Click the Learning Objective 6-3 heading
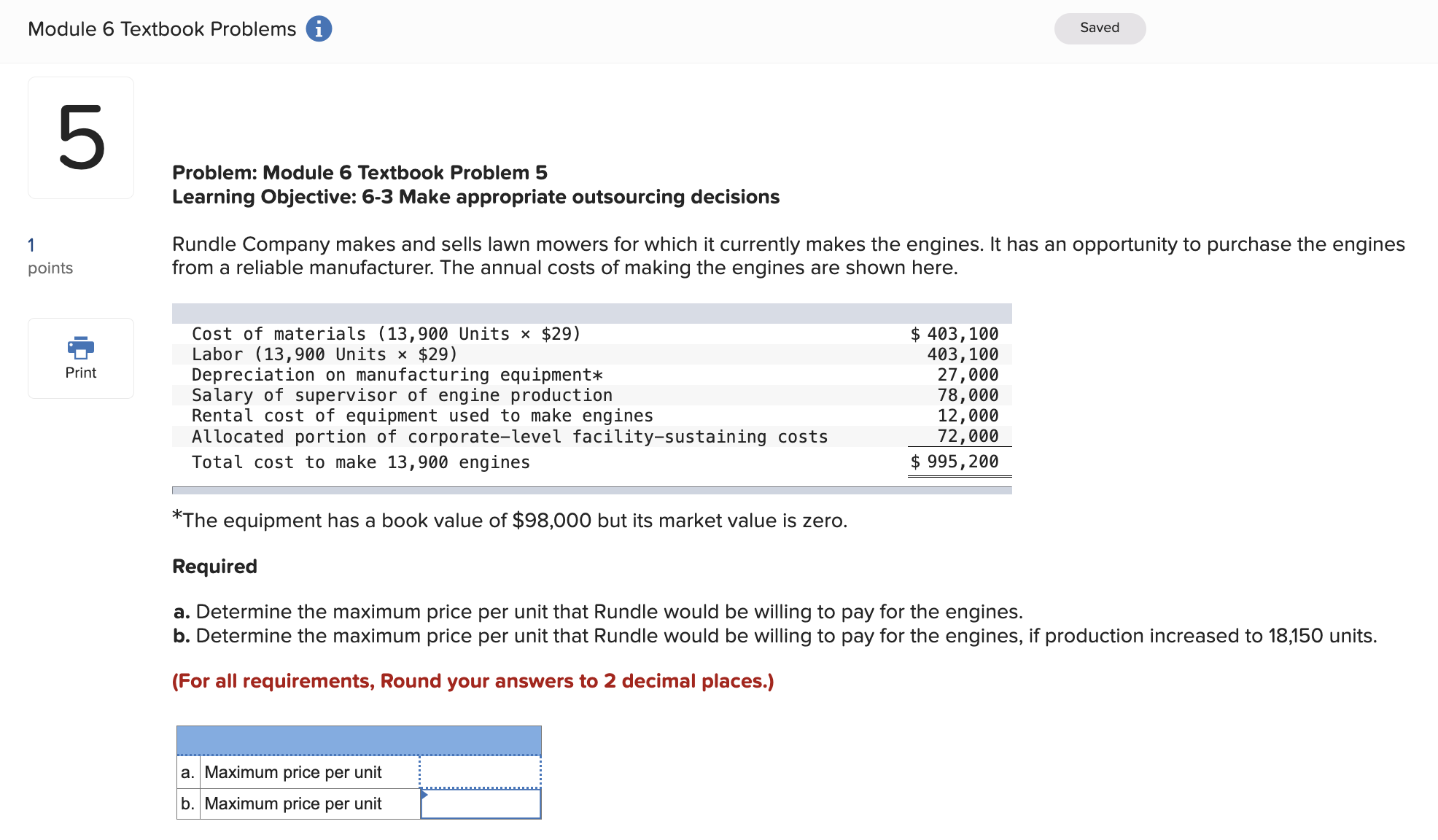 point(475,197)
